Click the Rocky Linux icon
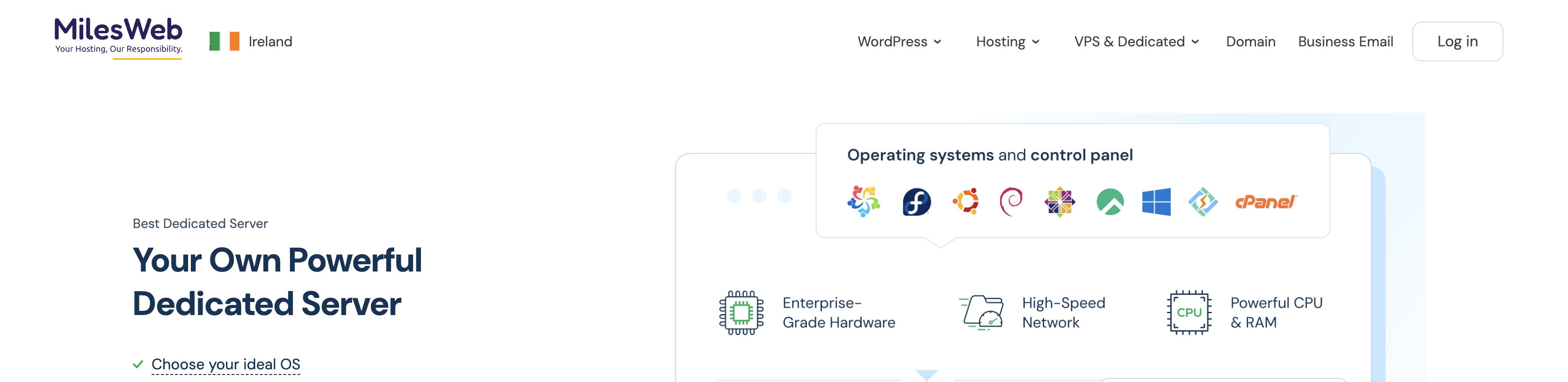Screen dimensions: 1568x382 [x=1110, y=202]
